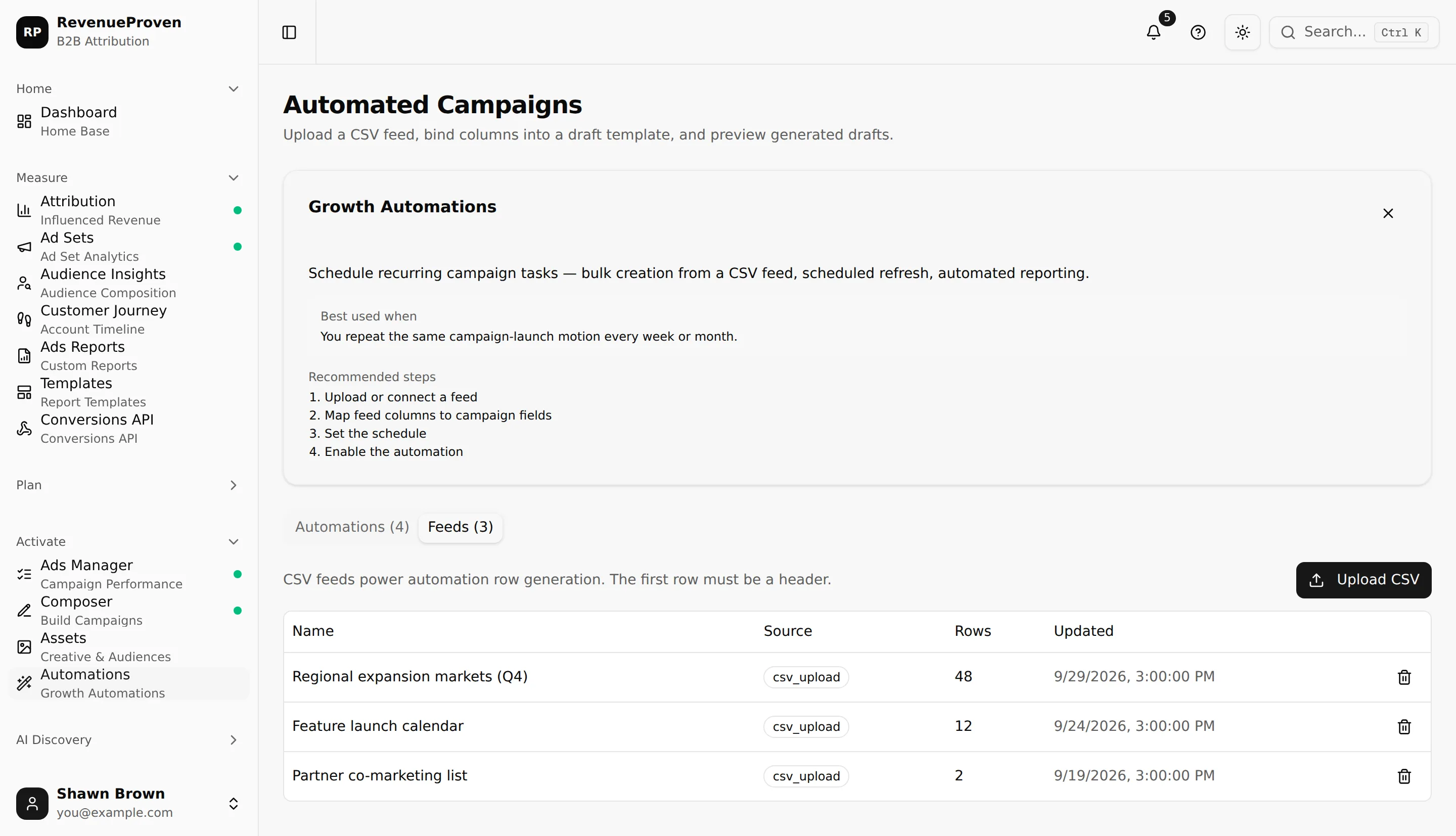Click the Updated column header

pyautogui.click(x=1083, y=631)
